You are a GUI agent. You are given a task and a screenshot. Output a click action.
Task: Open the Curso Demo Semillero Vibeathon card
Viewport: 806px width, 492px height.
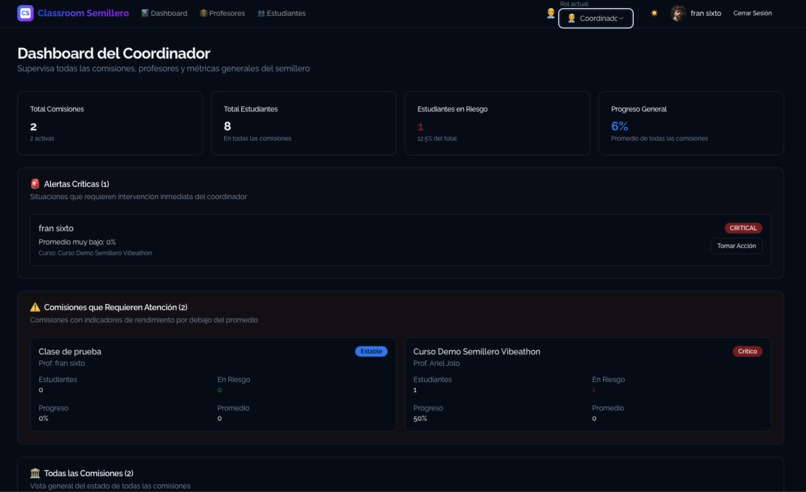click(588, 385)
